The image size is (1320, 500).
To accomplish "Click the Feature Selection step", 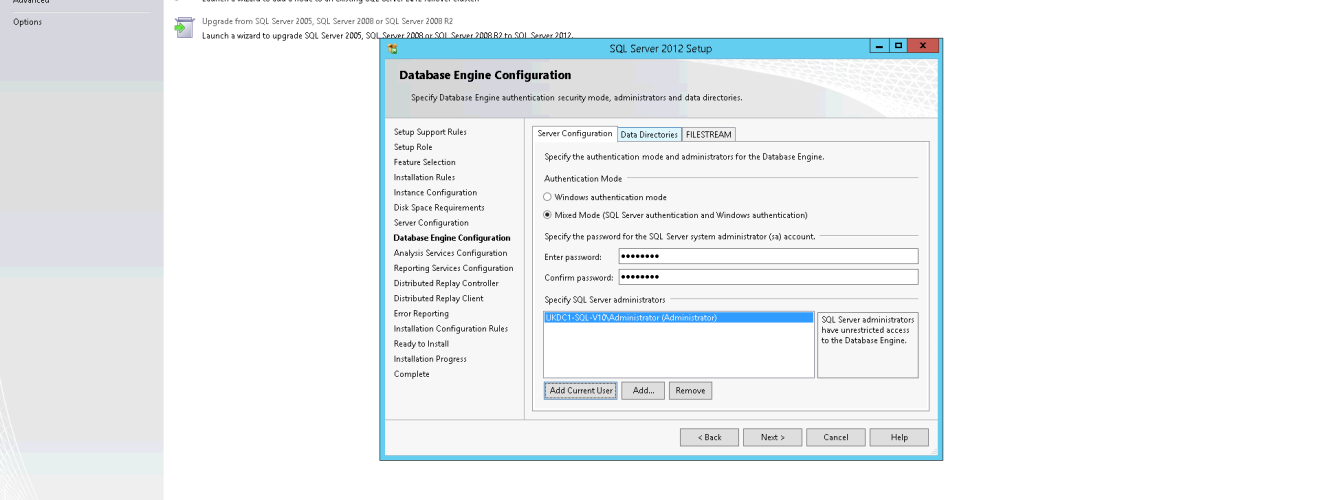I will [424, 162].
